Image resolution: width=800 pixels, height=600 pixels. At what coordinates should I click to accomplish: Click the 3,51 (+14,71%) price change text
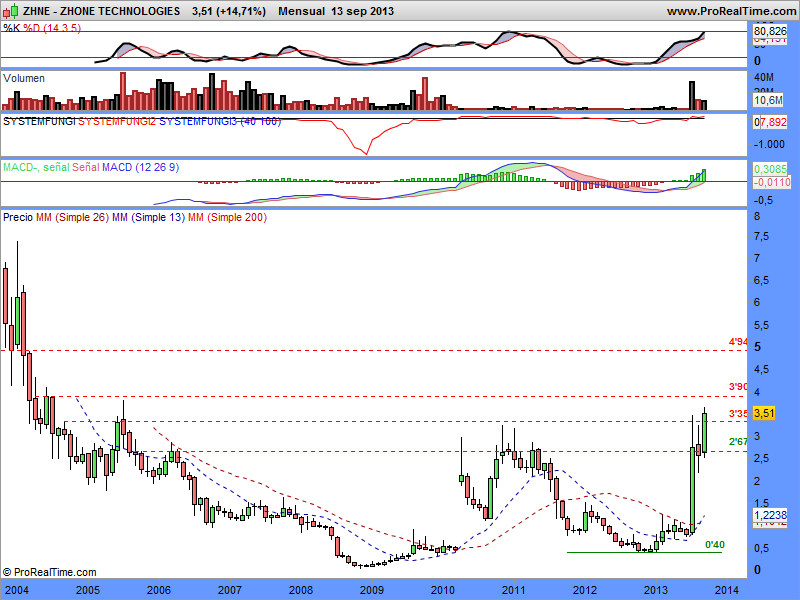[x=229, y=11]
